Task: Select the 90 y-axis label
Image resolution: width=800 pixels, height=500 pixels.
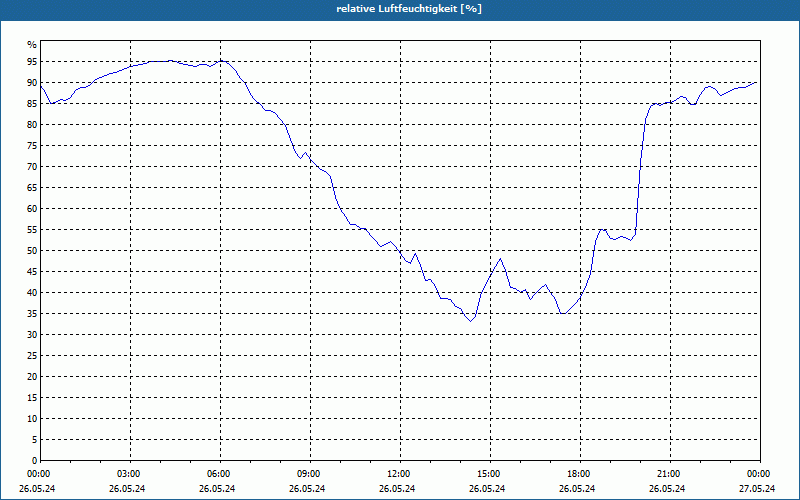Action: coord(32,83)
